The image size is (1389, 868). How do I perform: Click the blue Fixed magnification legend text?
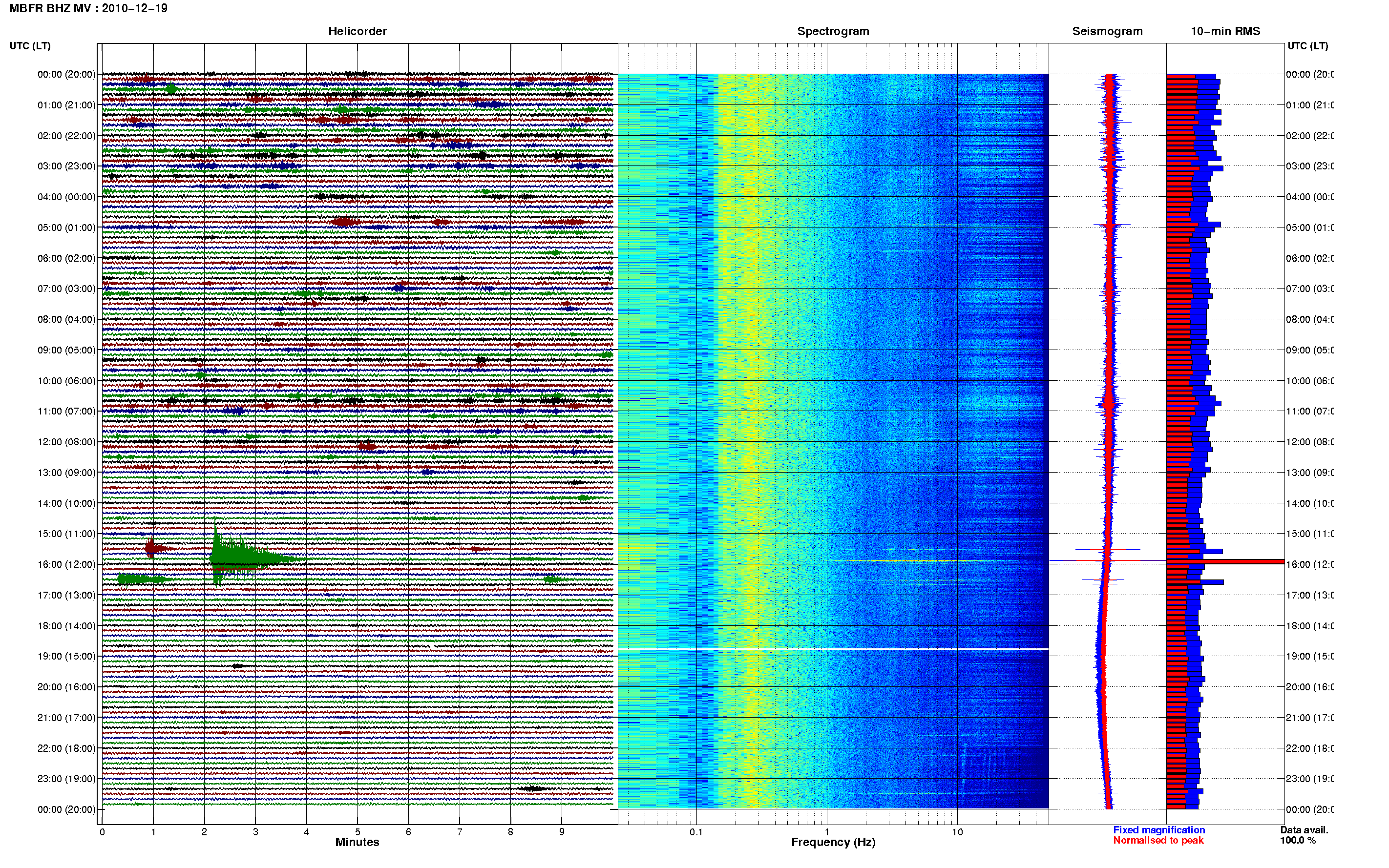click(1159, 830)
